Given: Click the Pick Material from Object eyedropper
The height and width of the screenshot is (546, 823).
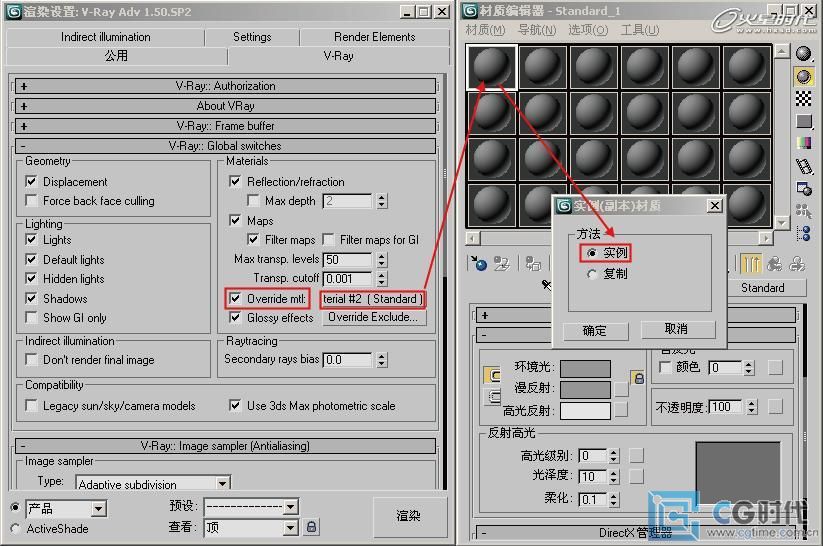Looking at the screenshot, I should pyautogui.click(x=546, y=286).
